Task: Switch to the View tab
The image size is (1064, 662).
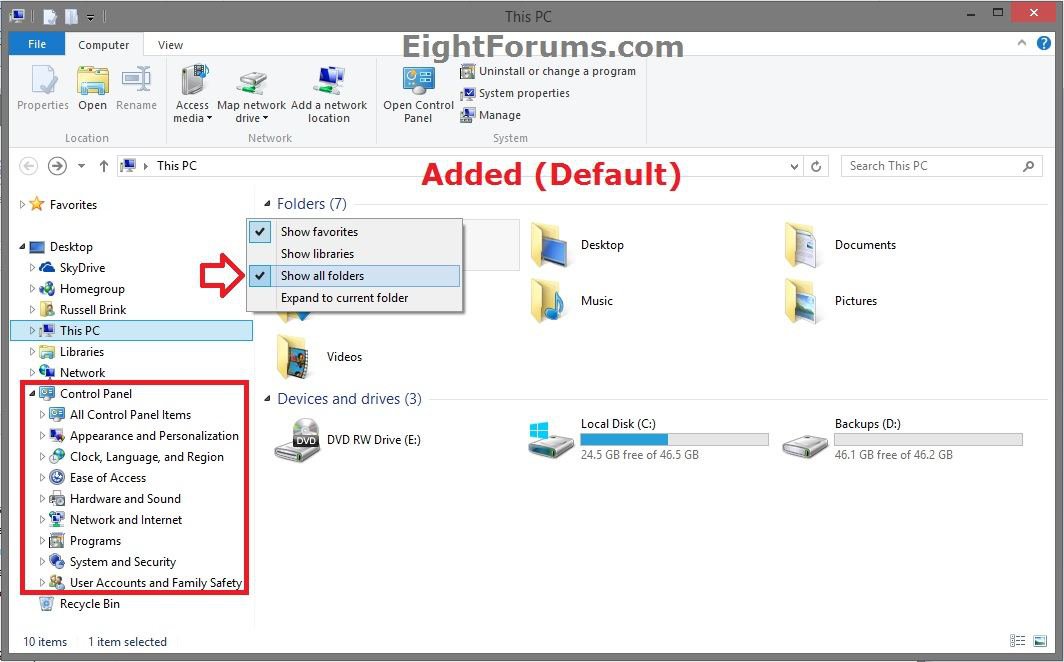Action: click(170, 45)
